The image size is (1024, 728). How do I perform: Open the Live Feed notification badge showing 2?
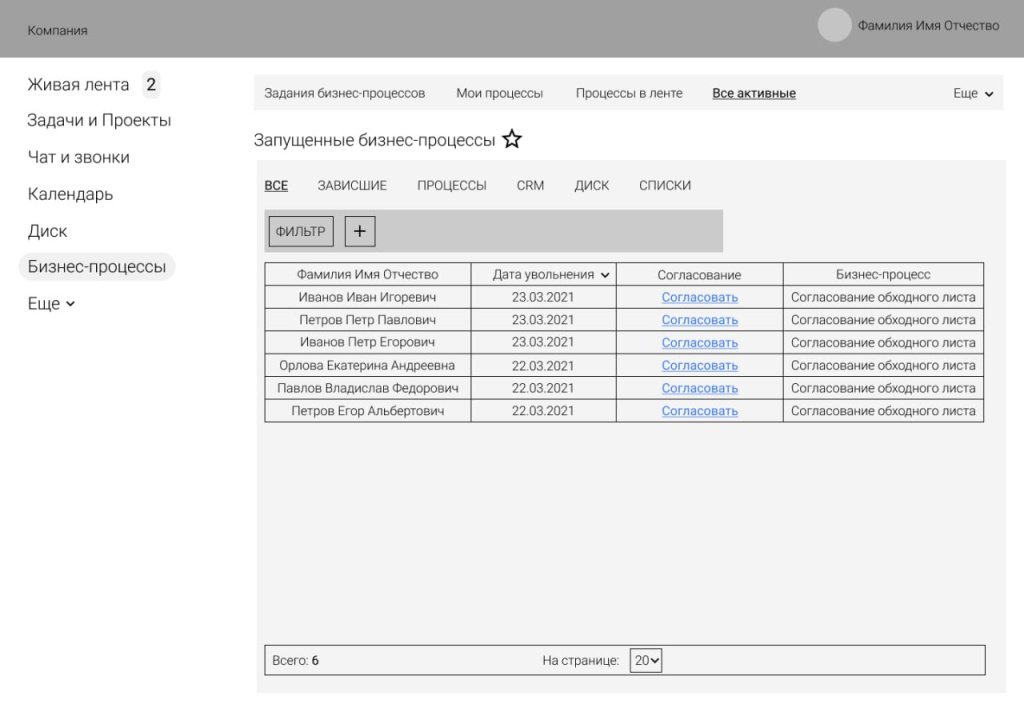click(x=151, y=85)
